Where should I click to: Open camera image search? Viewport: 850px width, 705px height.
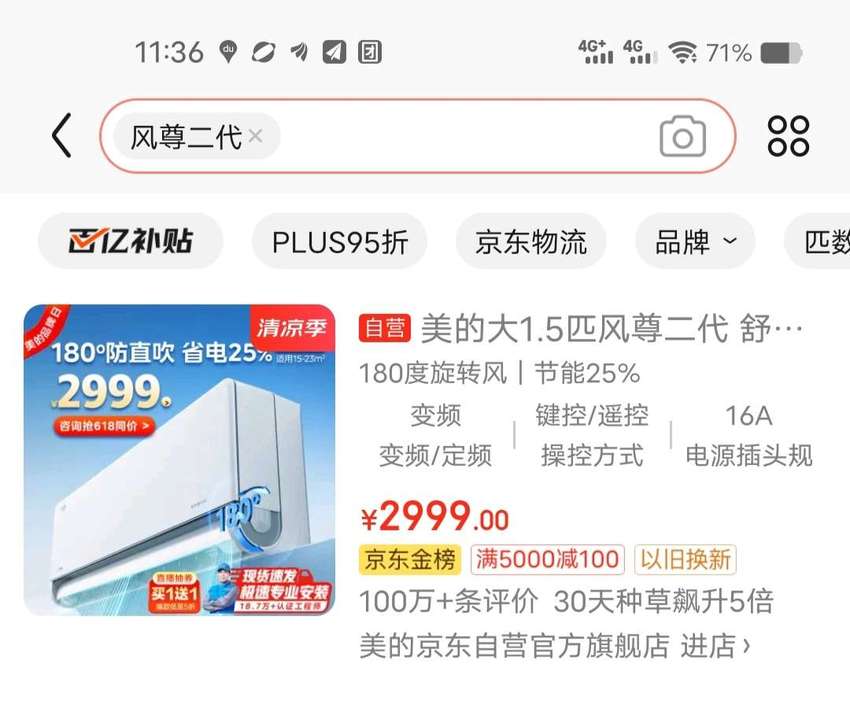point(682,136)
